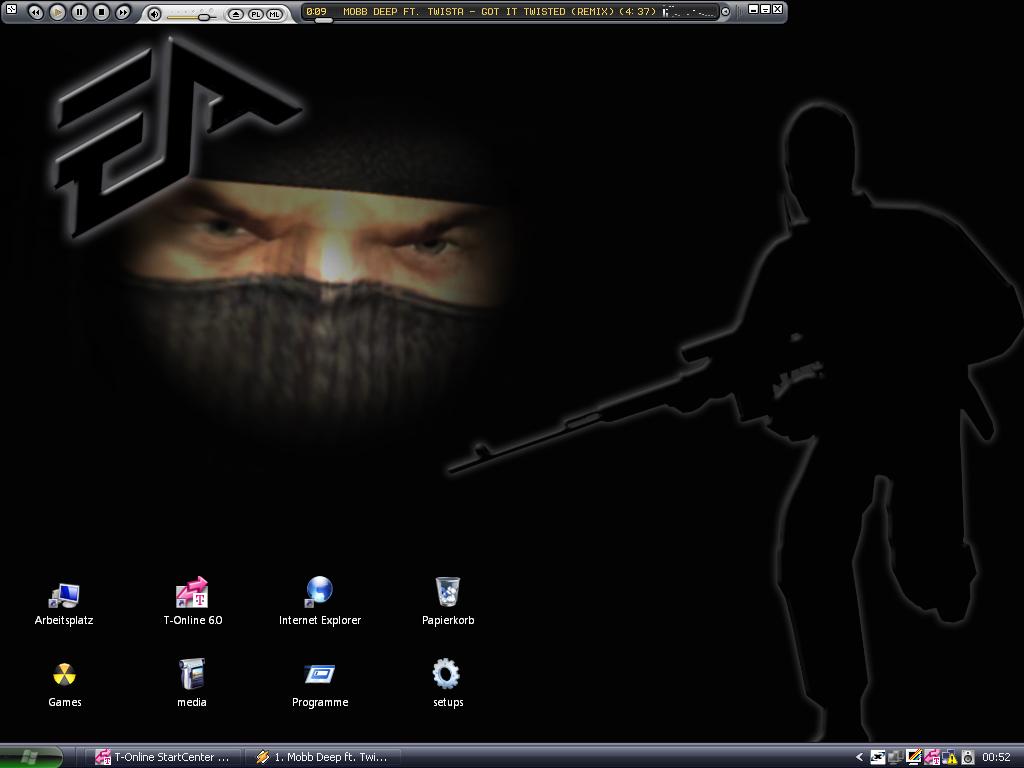Mute Winamp using the speaker icon
The image size is (1024, 768).
pyautogui.click(x=154, y=14)
